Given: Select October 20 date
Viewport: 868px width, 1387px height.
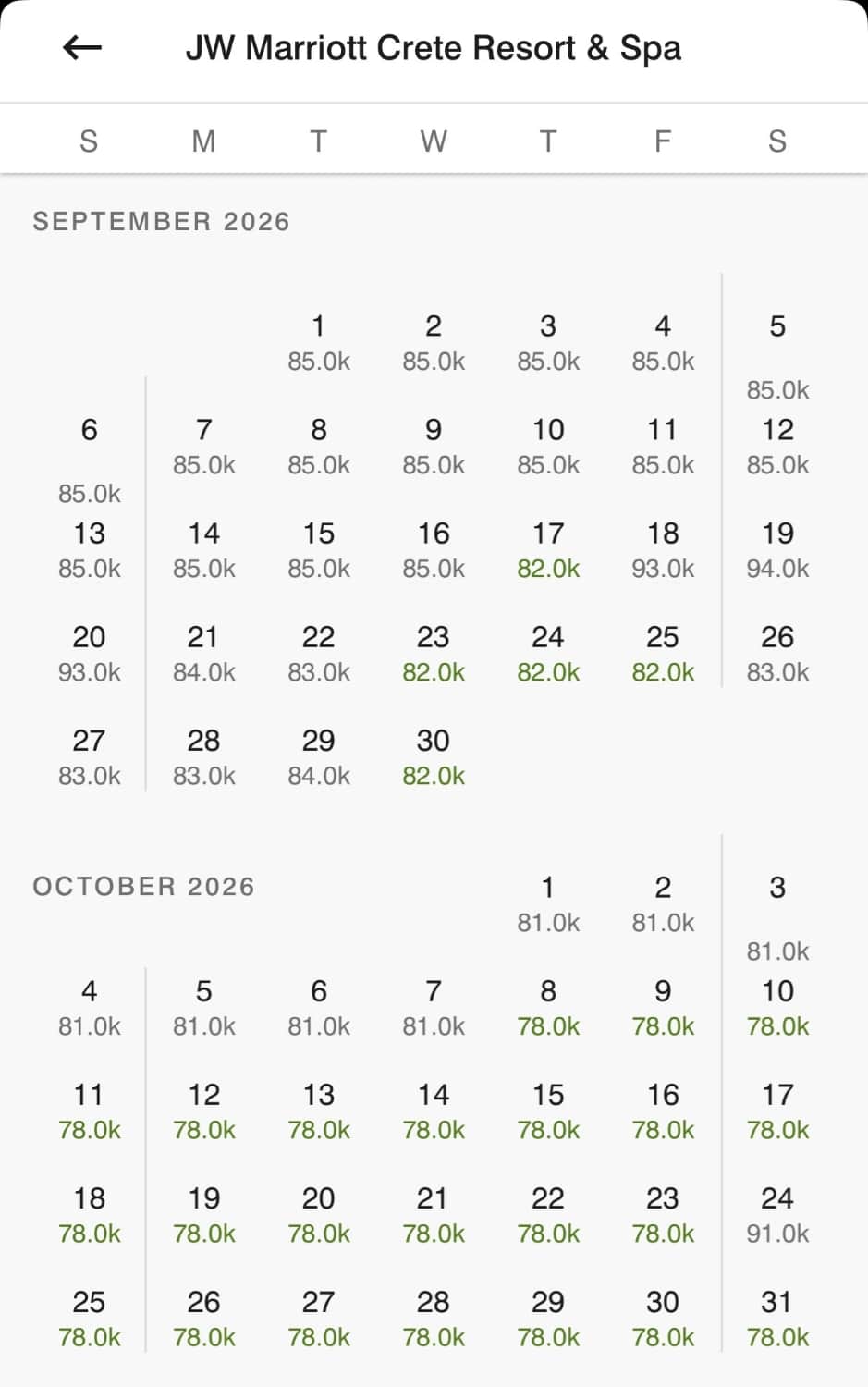Looking at the screenshot, I should click(319, 1215).
